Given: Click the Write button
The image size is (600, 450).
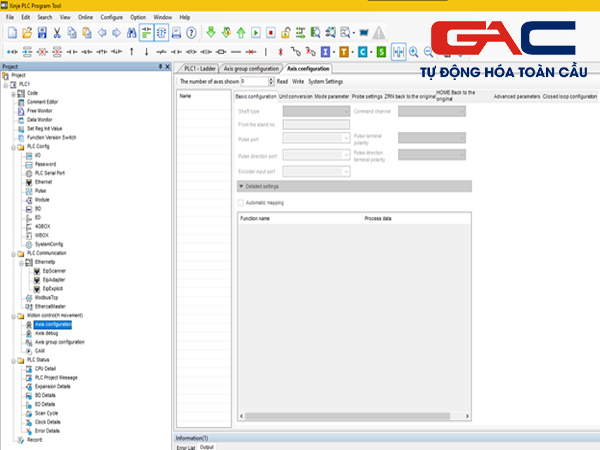Looking at the screenshot, I should click(x=298, y=80).
